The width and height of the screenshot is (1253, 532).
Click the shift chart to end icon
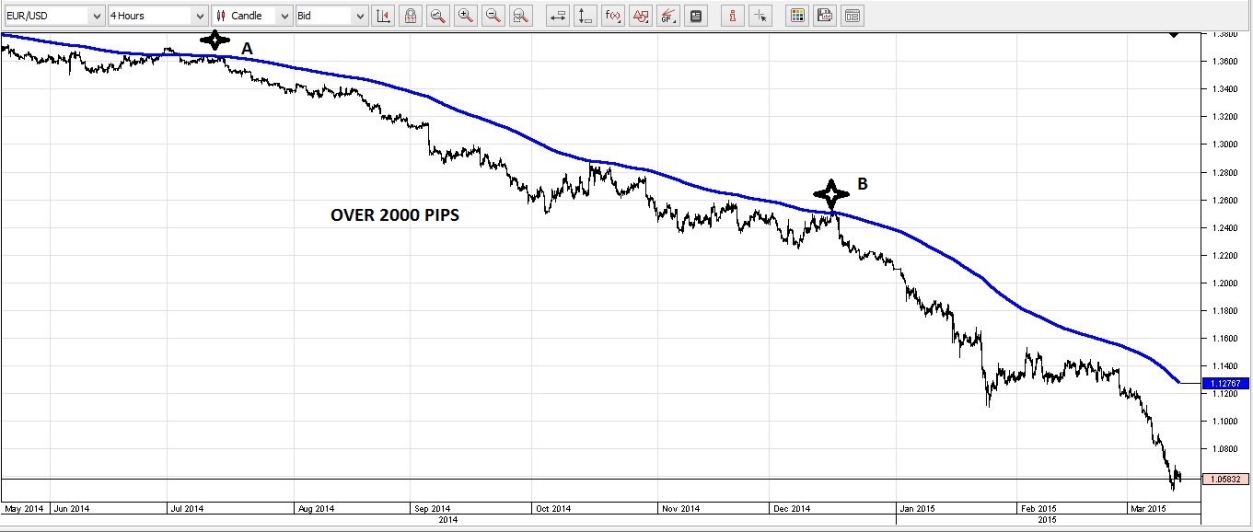[x=384, y=16]
